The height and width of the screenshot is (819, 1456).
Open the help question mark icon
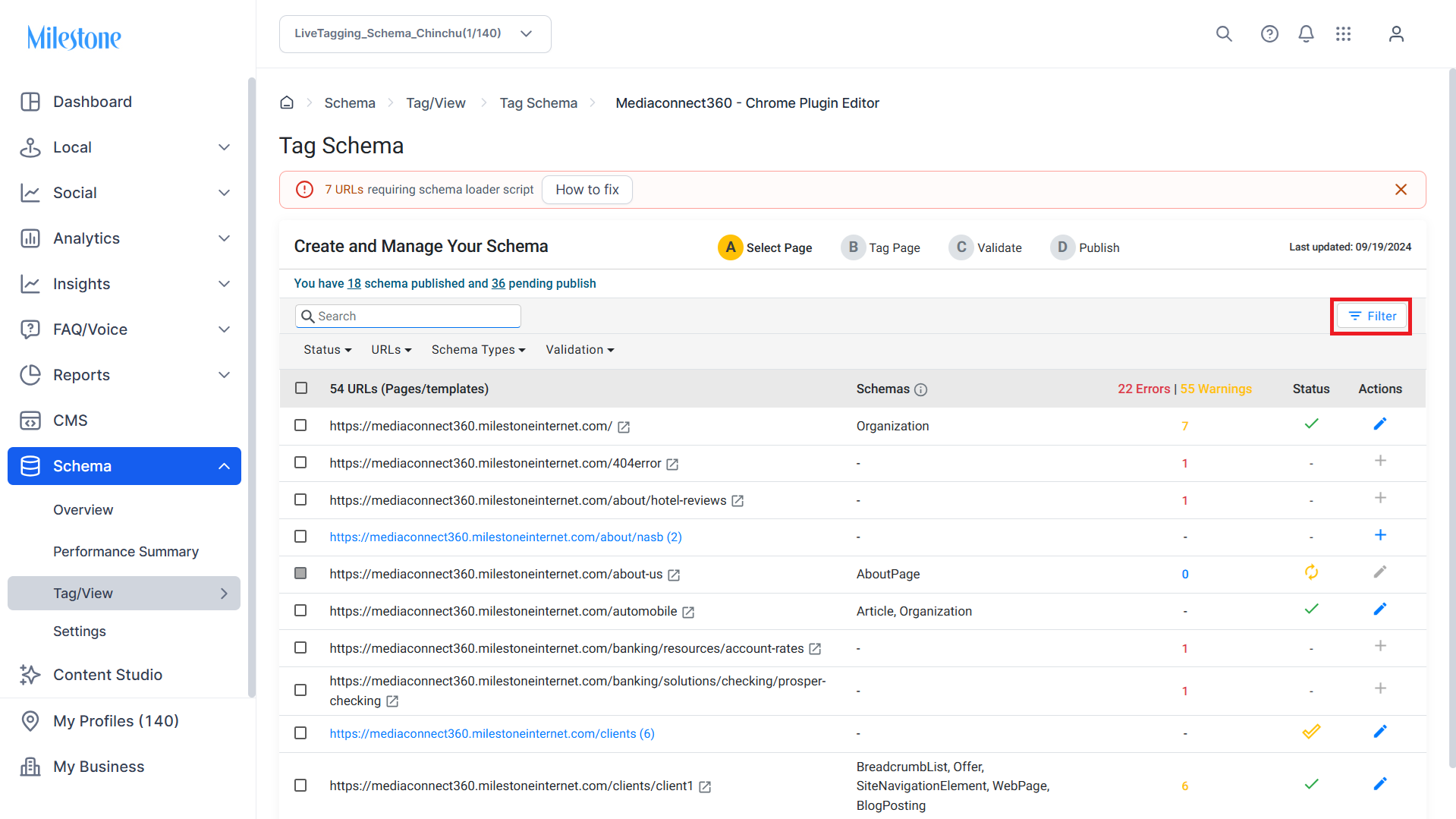coord(1269,34)
